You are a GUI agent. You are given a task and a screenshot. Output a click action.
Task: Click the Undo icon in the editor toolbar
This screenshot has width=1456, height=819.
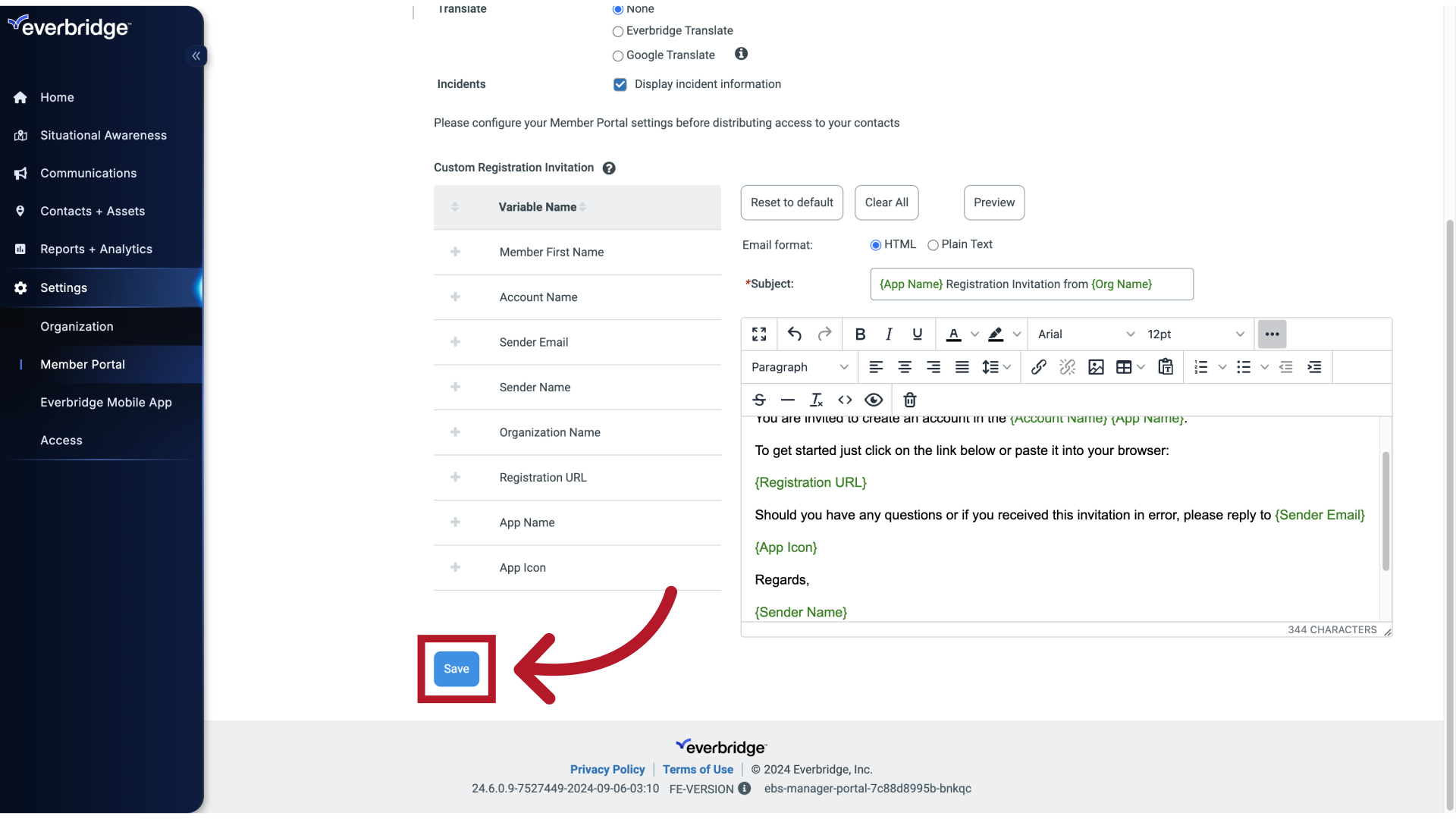pos(794,334)
